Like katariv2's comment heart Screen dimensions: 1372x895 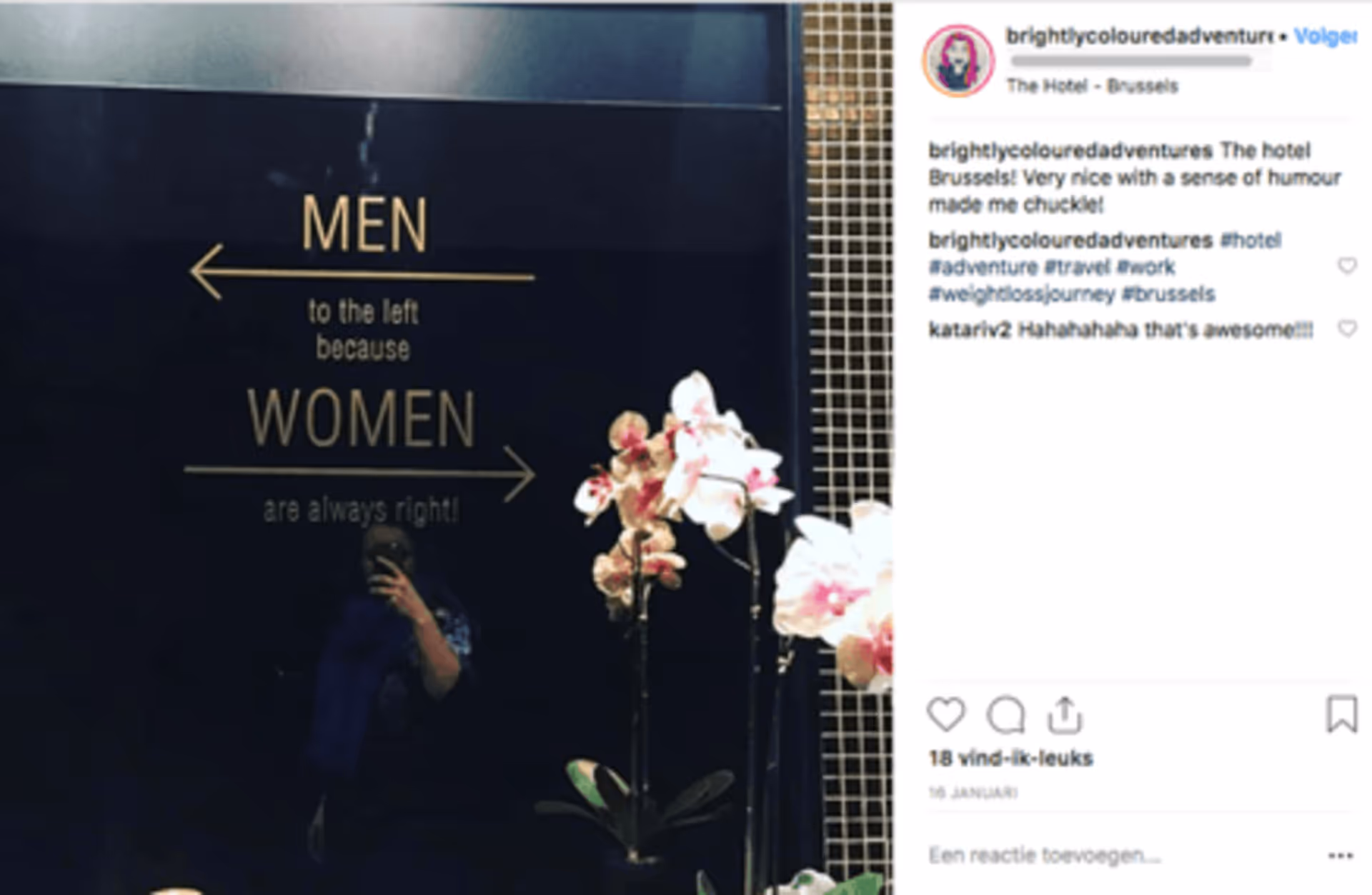[x=1347, y=329]
